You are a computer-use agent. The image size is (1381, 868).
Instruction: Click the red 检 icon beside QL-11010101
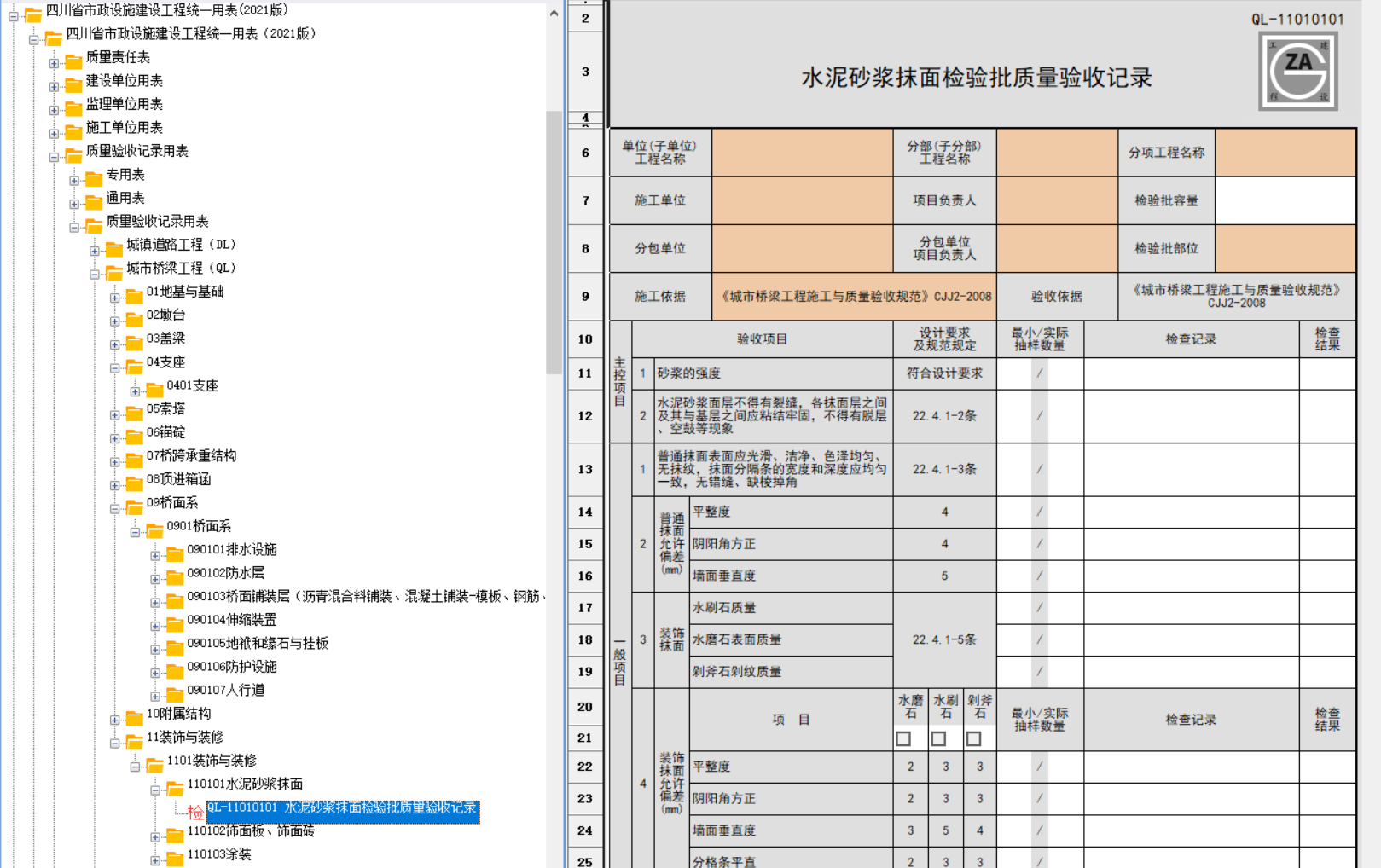pos(195,812)
